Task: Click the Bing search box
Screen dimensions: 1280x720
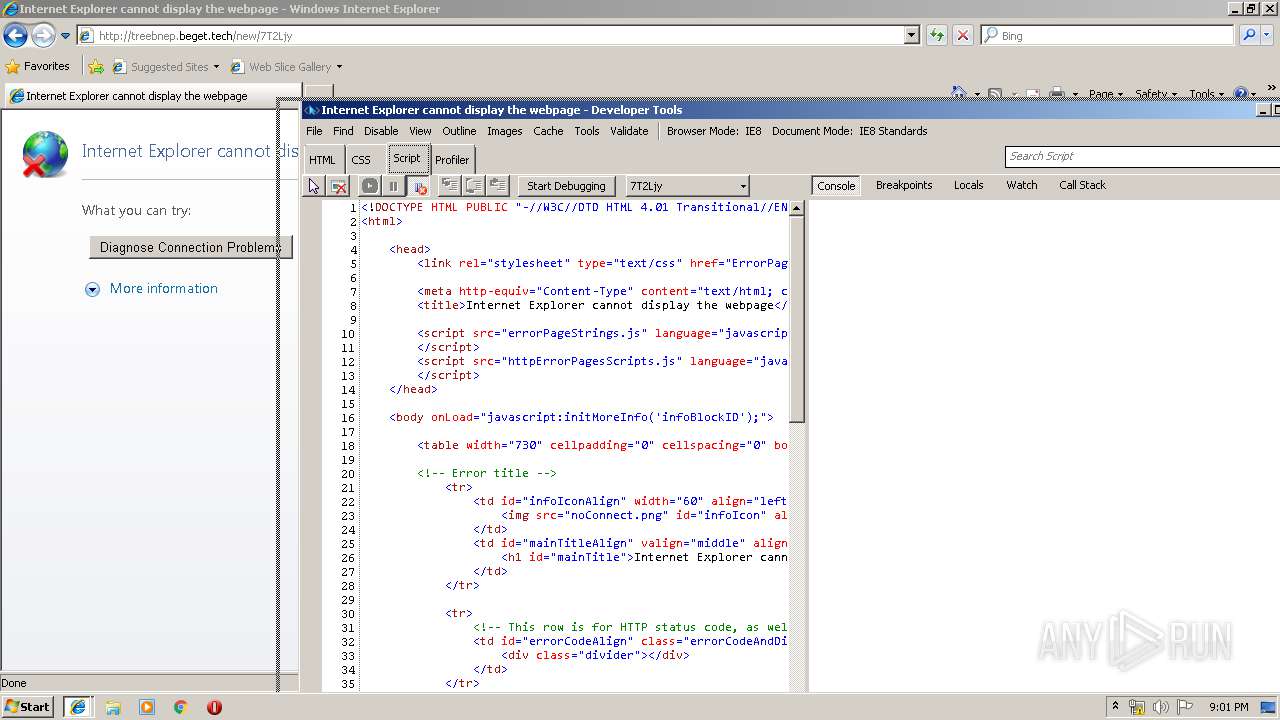Action: (1107, 36)
